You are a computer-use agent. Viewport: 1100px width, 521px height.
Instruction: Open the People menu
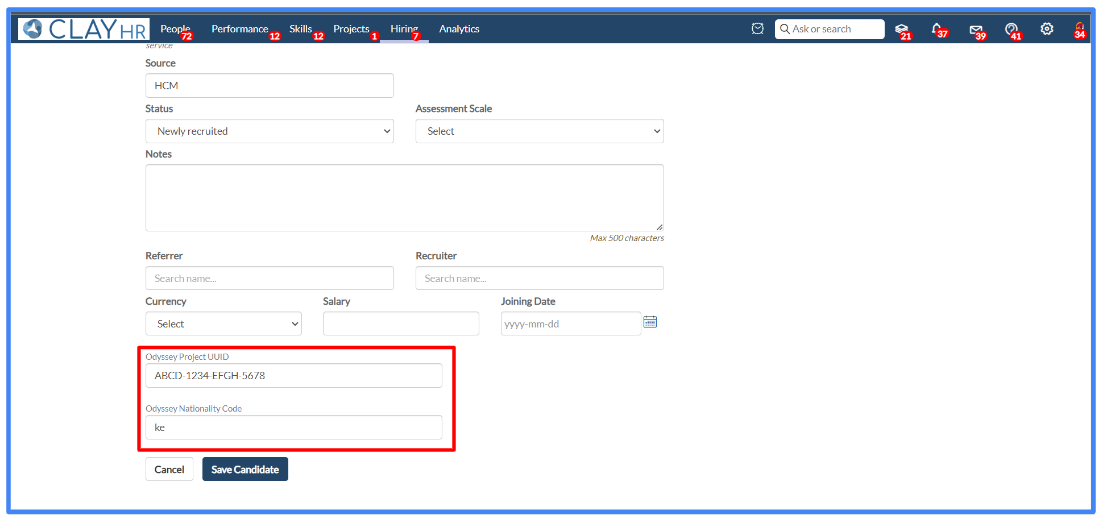[175, 29]
